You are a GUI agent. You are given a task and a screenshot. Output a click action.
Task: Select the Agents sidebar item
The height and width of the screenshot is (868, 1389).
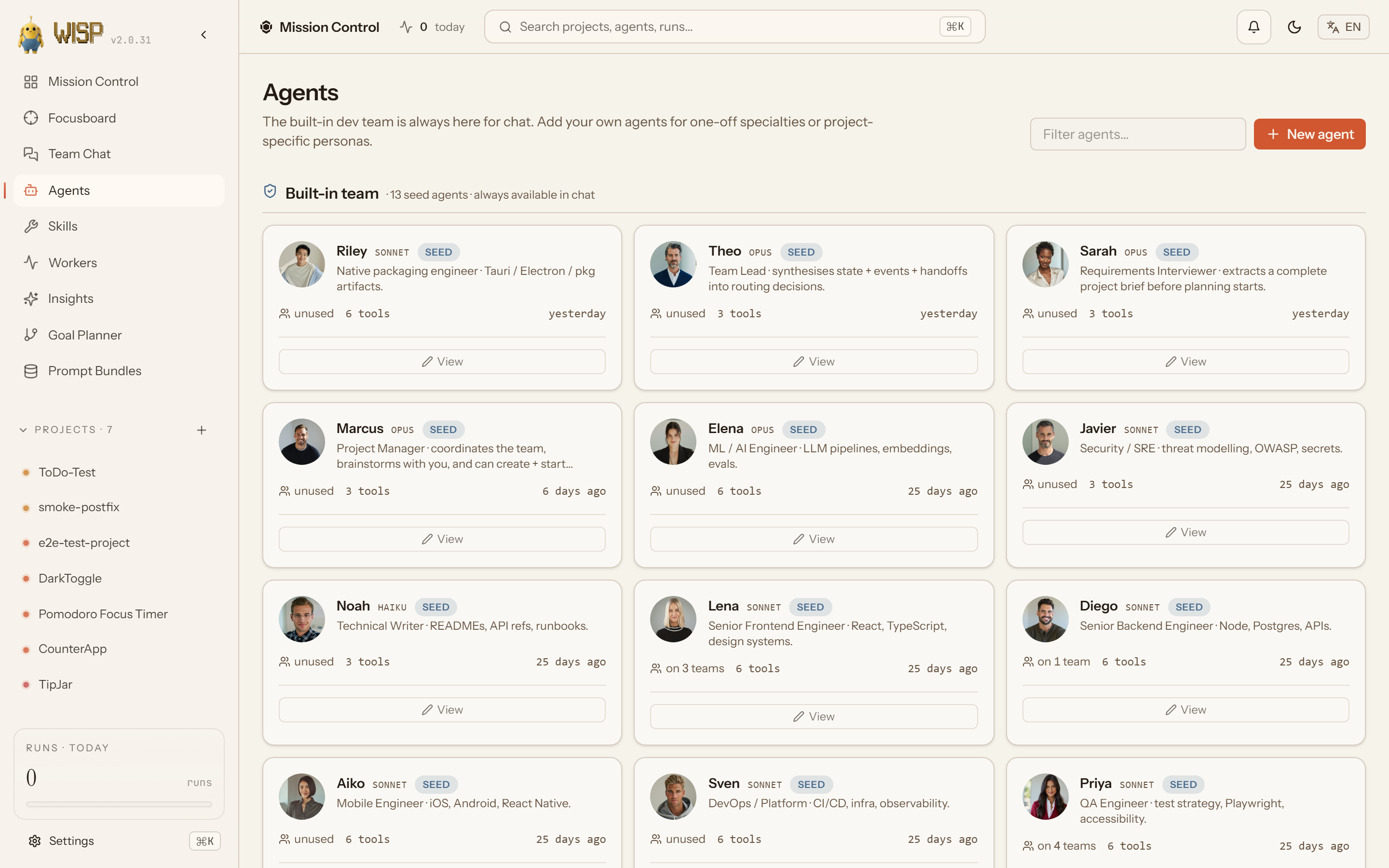pyautogui.click(x=119, y=190)
